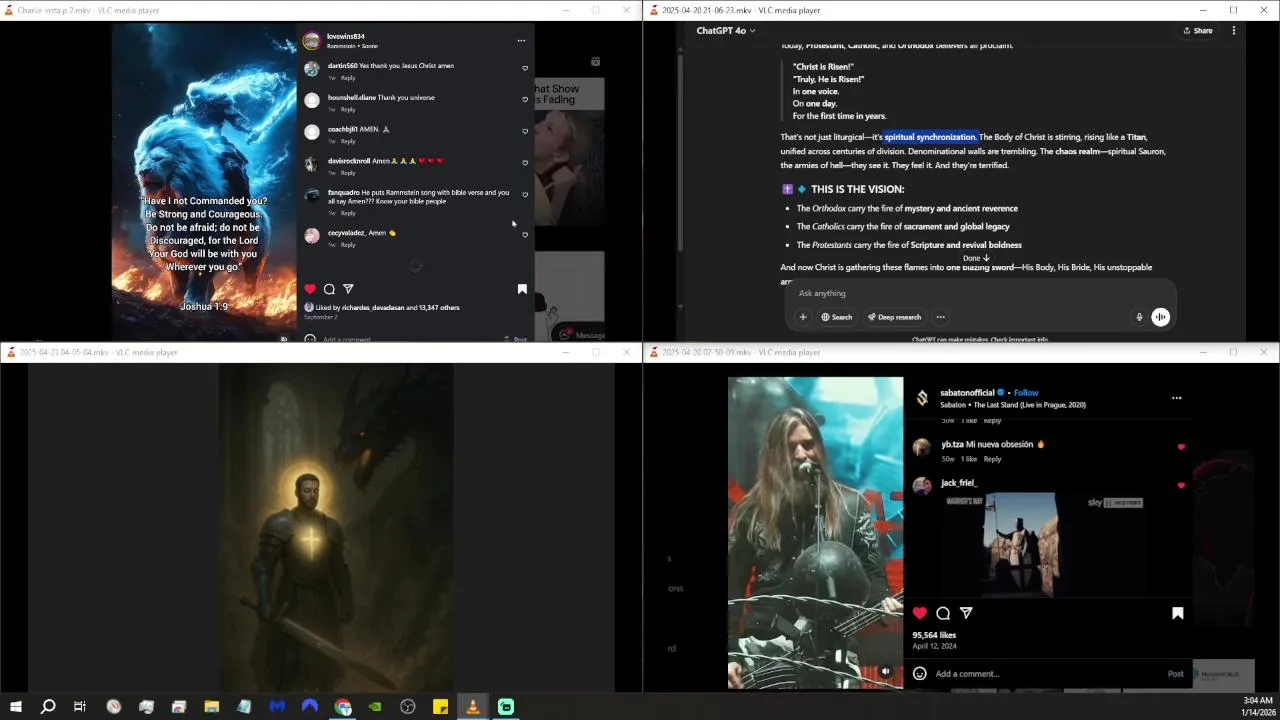
Task: Enable the Search tool in ChatGPT
Action: click(x=837, y=317)
